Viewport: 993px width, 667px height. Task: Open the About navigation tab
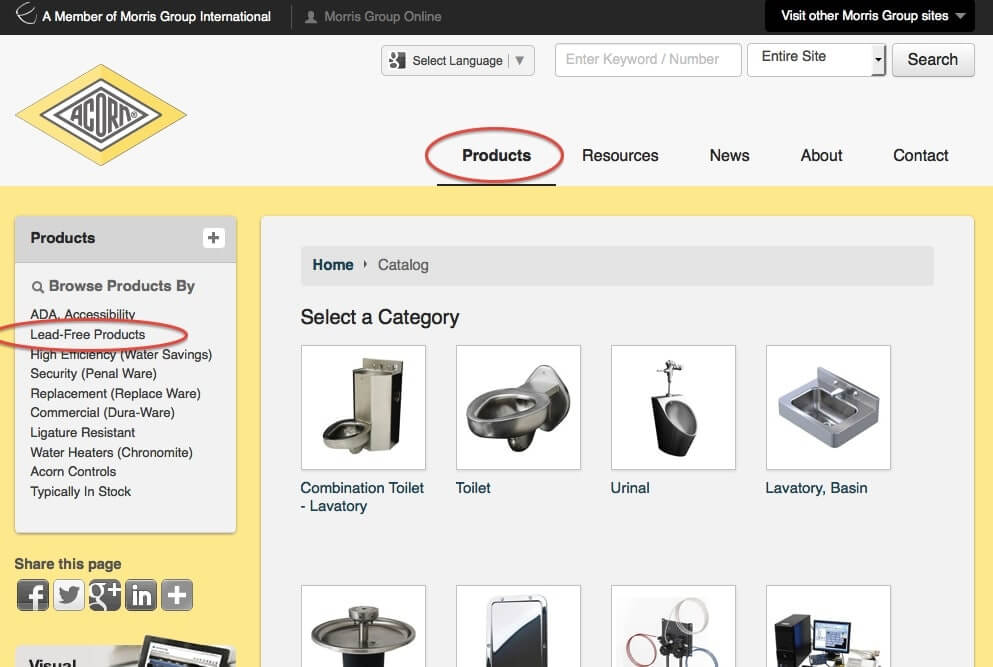(x=821, y=155)
